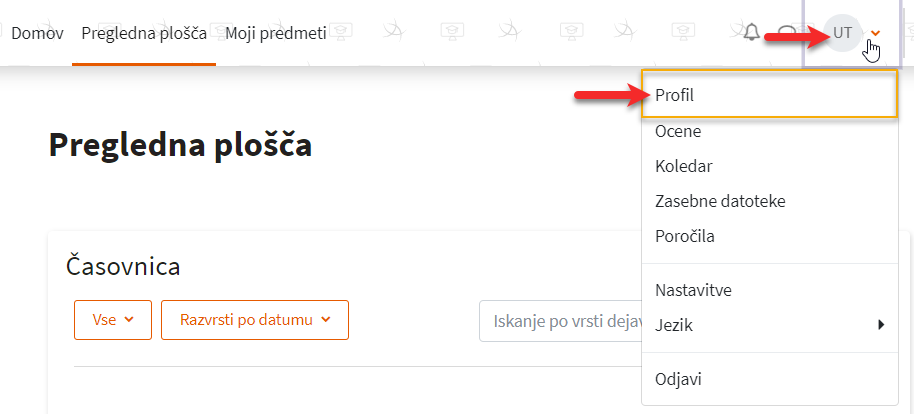Expand the Vse filter dropdown
The width and height of the screenshot is (914, 414).
113,320
